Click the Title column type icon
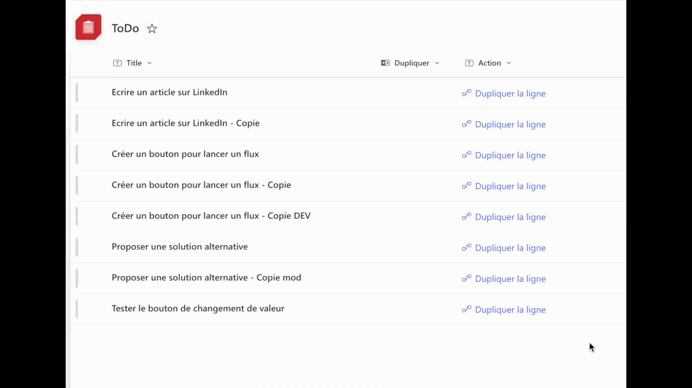The height and width of the screenshot is (388, 692). coord(117,63)
